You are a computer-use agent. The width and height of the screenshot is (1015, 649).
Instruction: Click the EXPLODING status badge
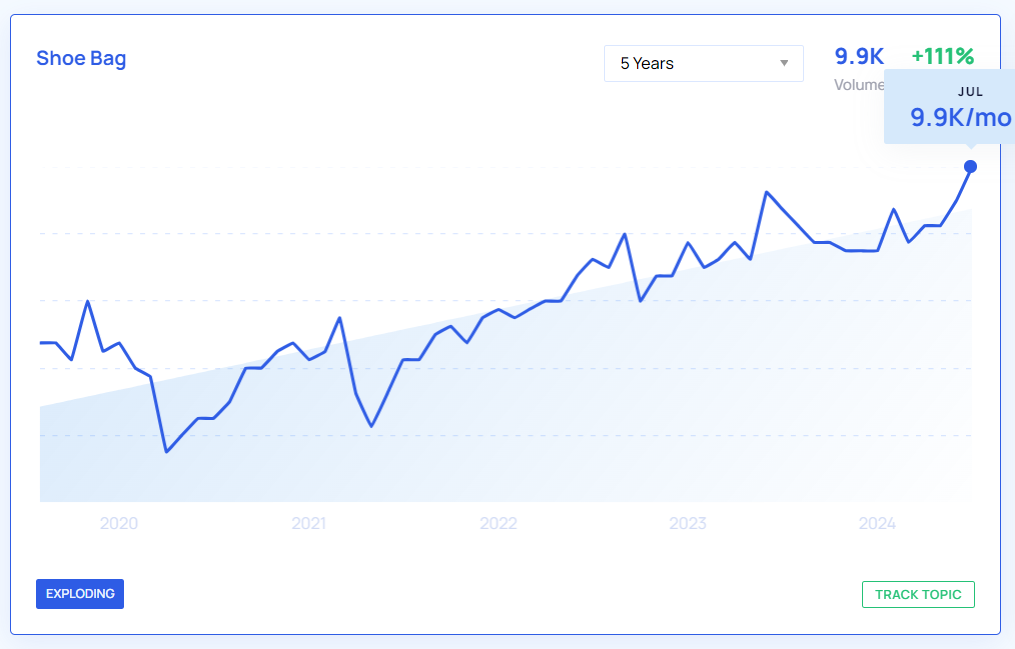[x=80, y=594]
